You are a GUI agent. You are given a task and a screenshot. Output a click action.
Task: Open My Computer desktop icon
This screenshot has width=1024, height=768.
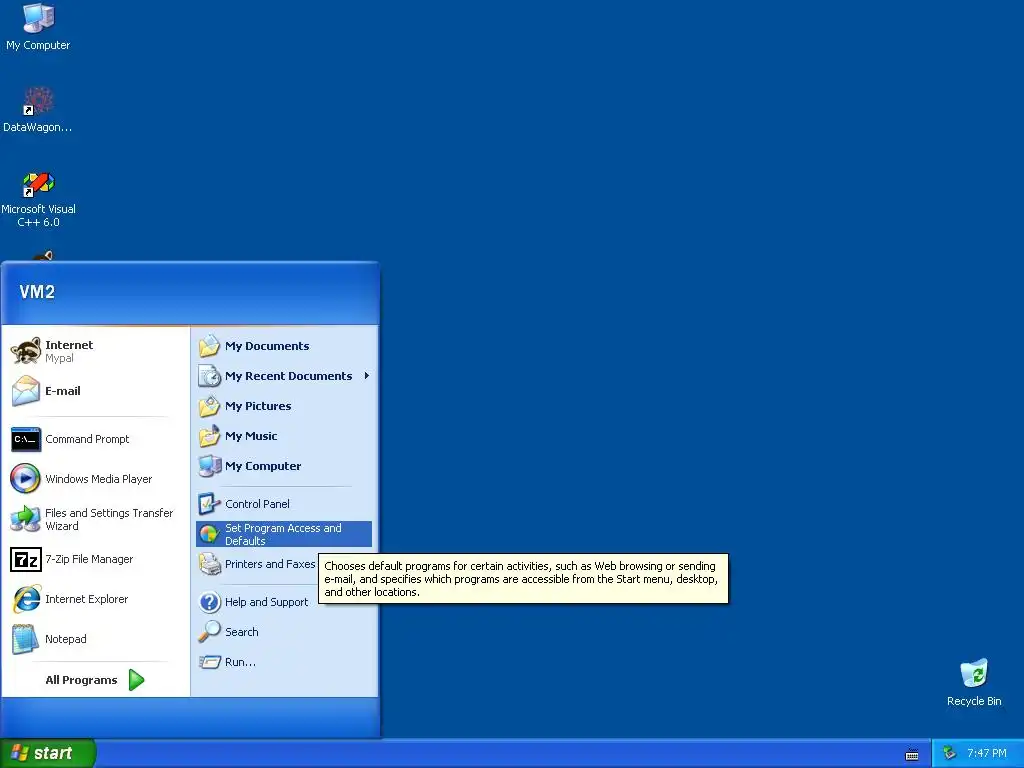[38, 27]
